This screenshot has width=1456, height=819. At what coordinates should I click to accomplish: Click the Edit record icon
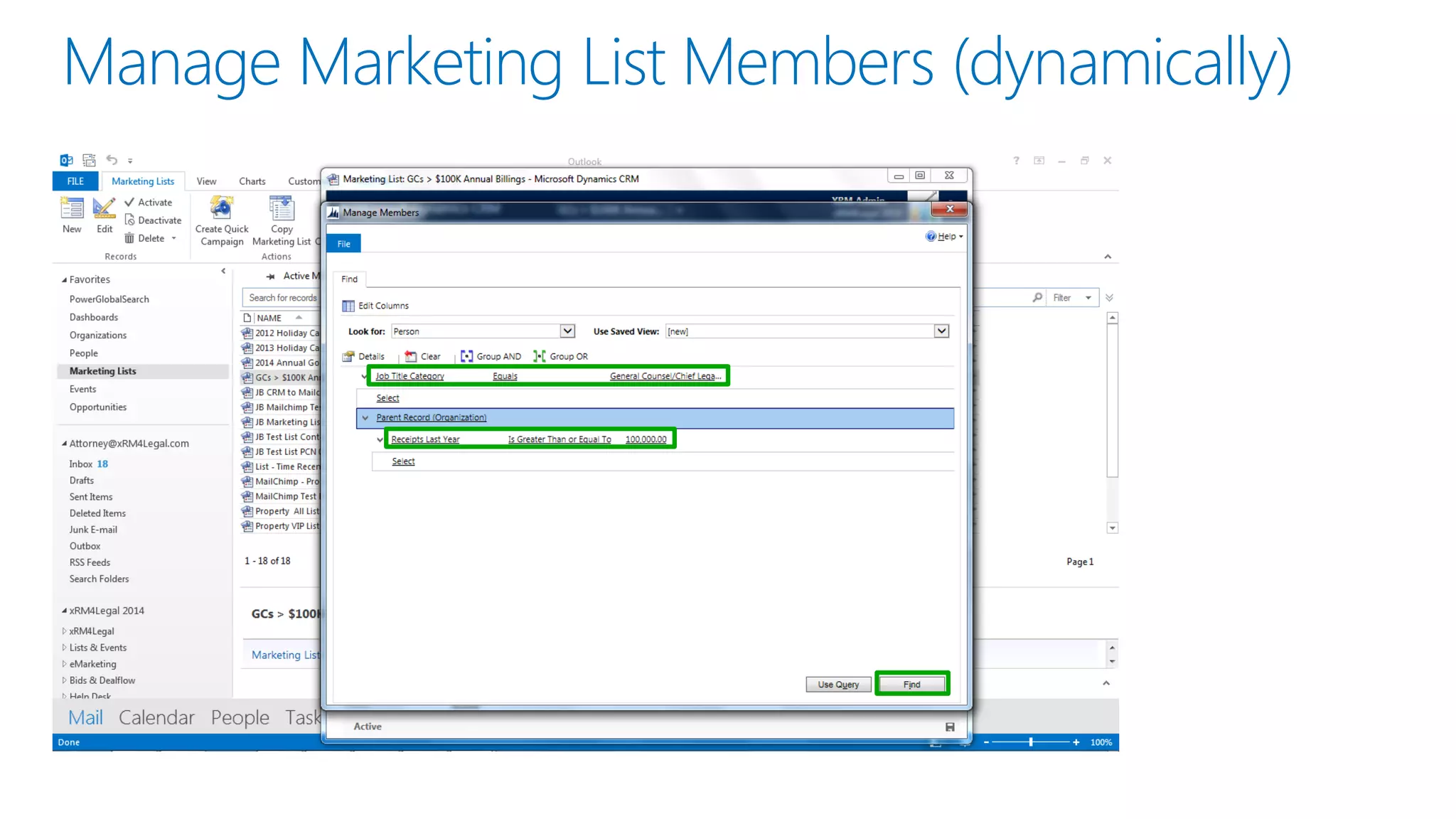104,208
